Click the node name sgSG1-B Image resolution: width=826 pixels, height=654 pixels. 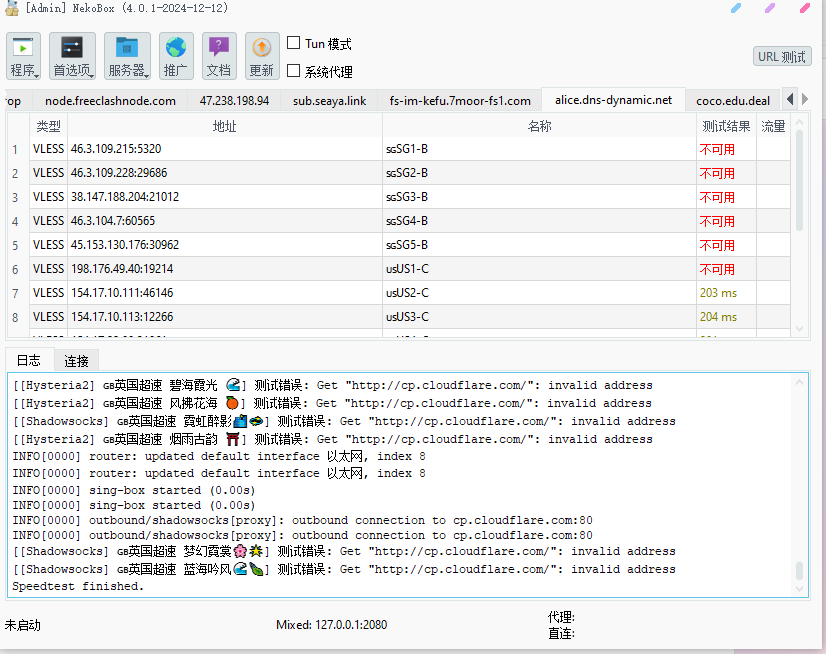[x=407, y=149]
